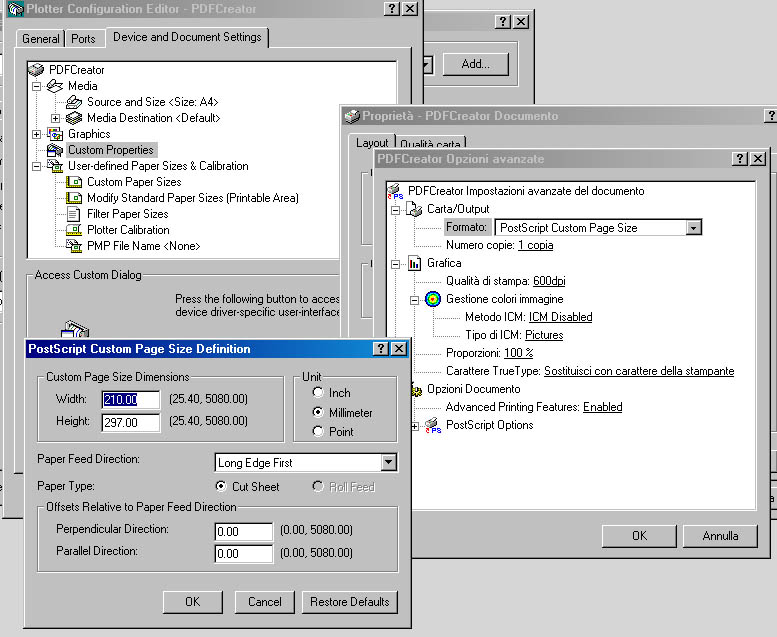Click OK in Opzioni avanzate window

(639, 536)
